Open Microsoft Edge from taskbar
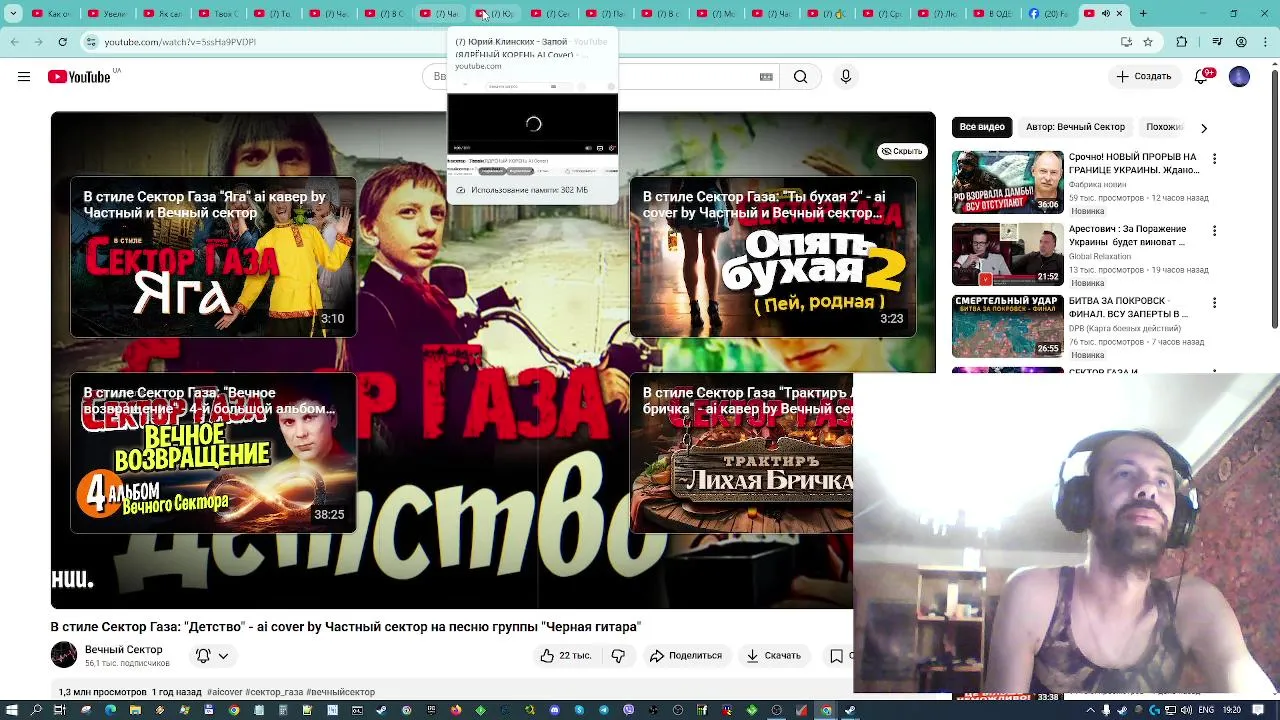Image resolution: width=1280 pixels, height=720 pixels. [110, 710]
